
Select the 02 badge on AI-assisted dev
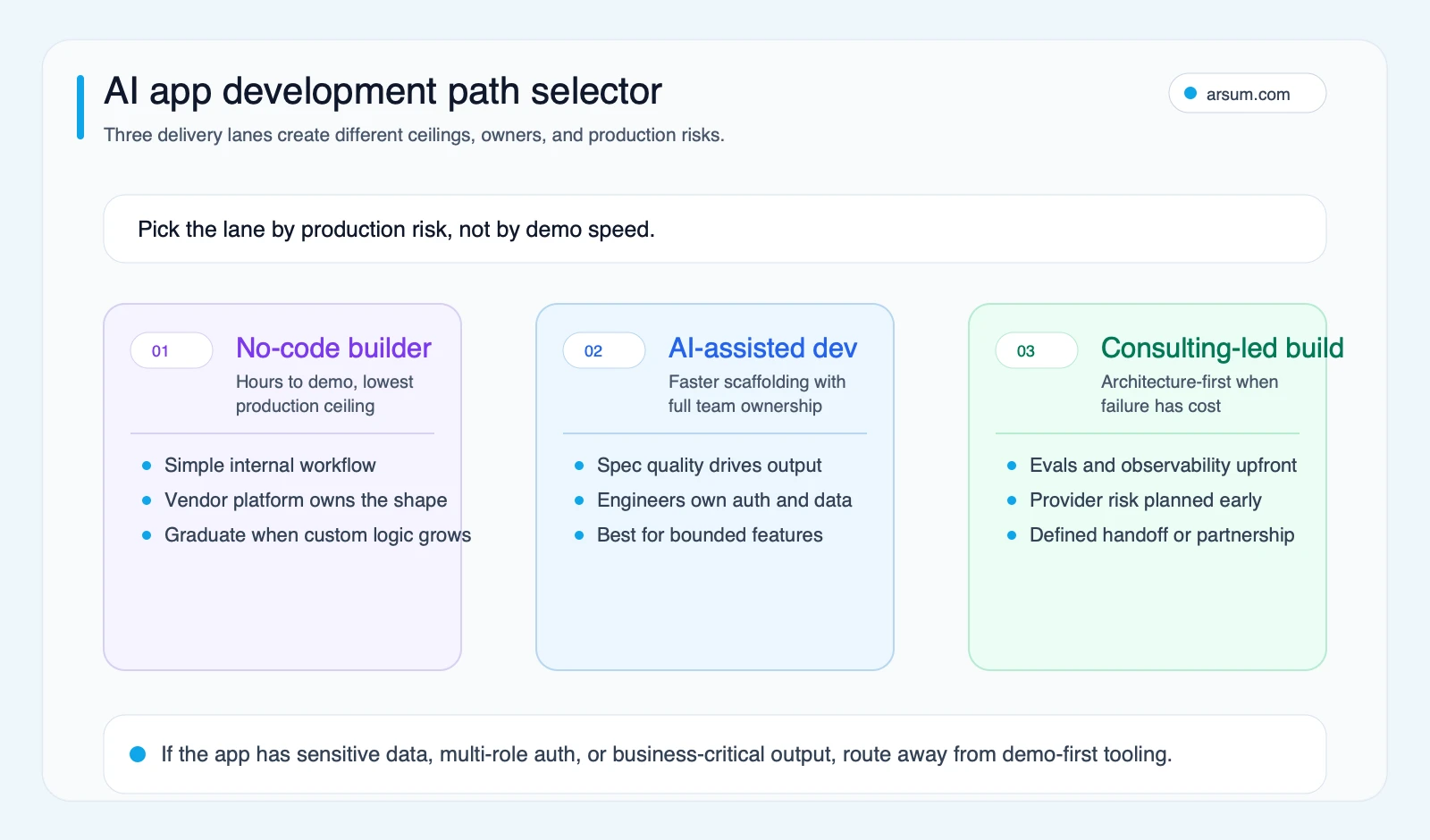604,350
